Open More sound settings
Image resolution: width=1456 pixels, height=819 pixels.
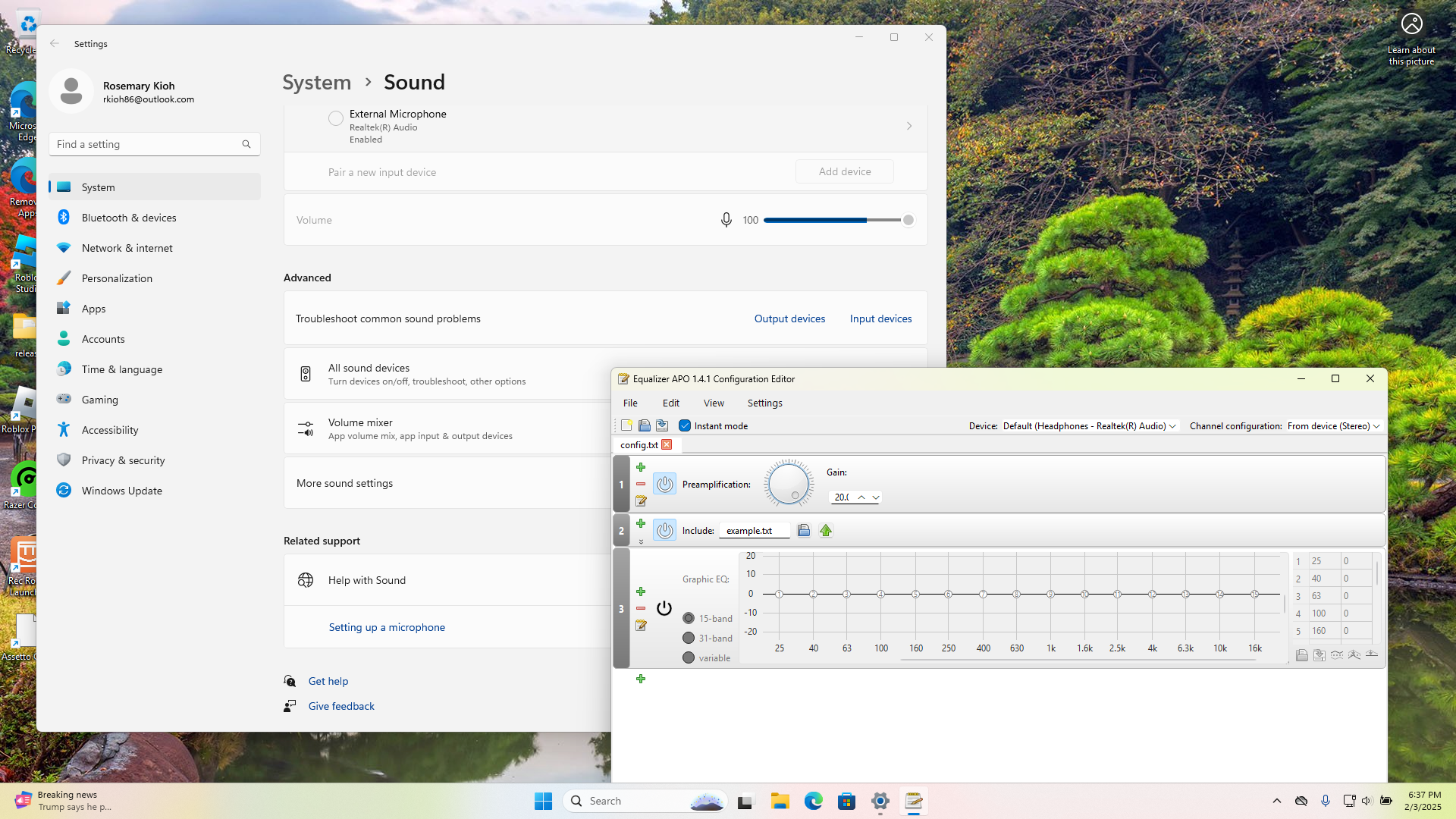pos(447,483)
